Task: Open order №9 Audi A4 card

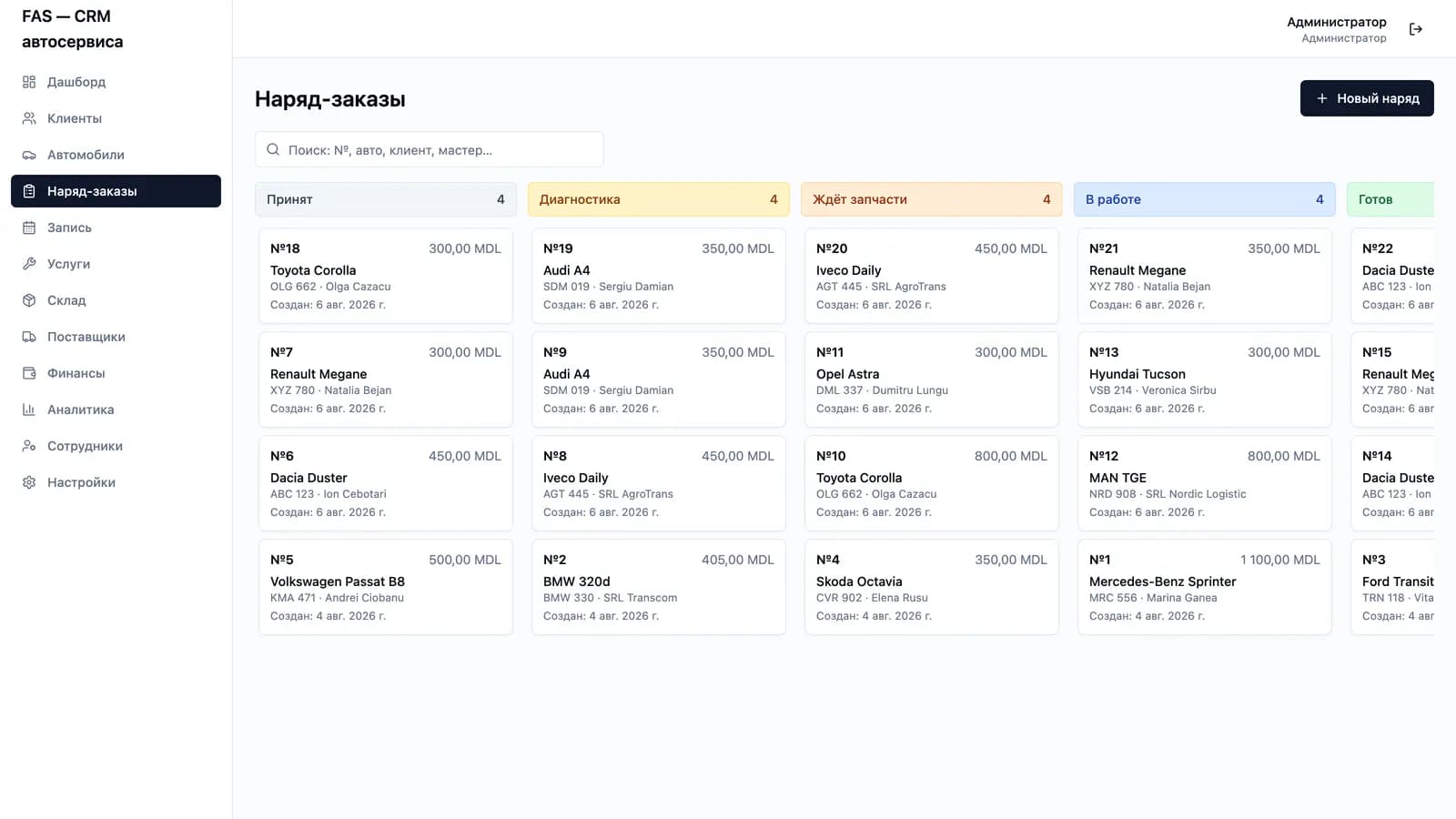Action: click(659, 379)
